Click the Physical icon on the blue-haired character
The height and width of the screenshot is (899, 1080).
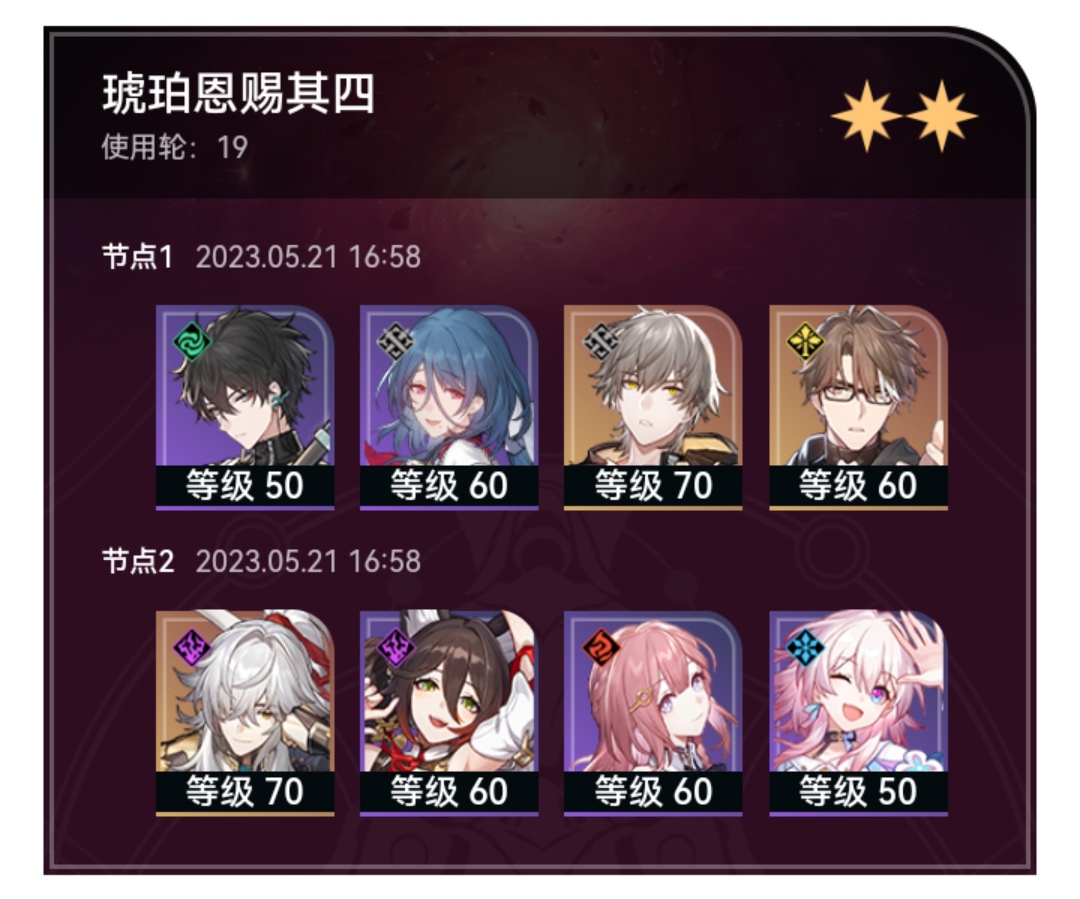pos(395,342)
